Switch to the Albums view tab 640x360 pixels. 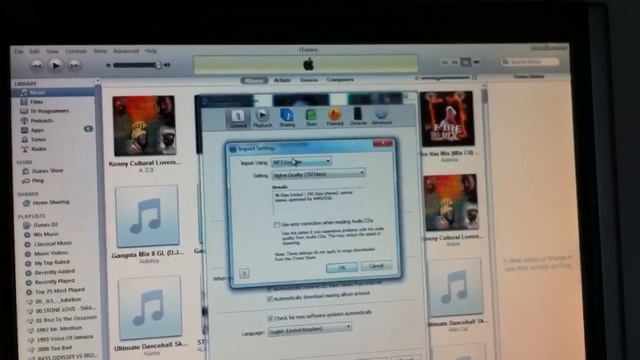[254, 80]
